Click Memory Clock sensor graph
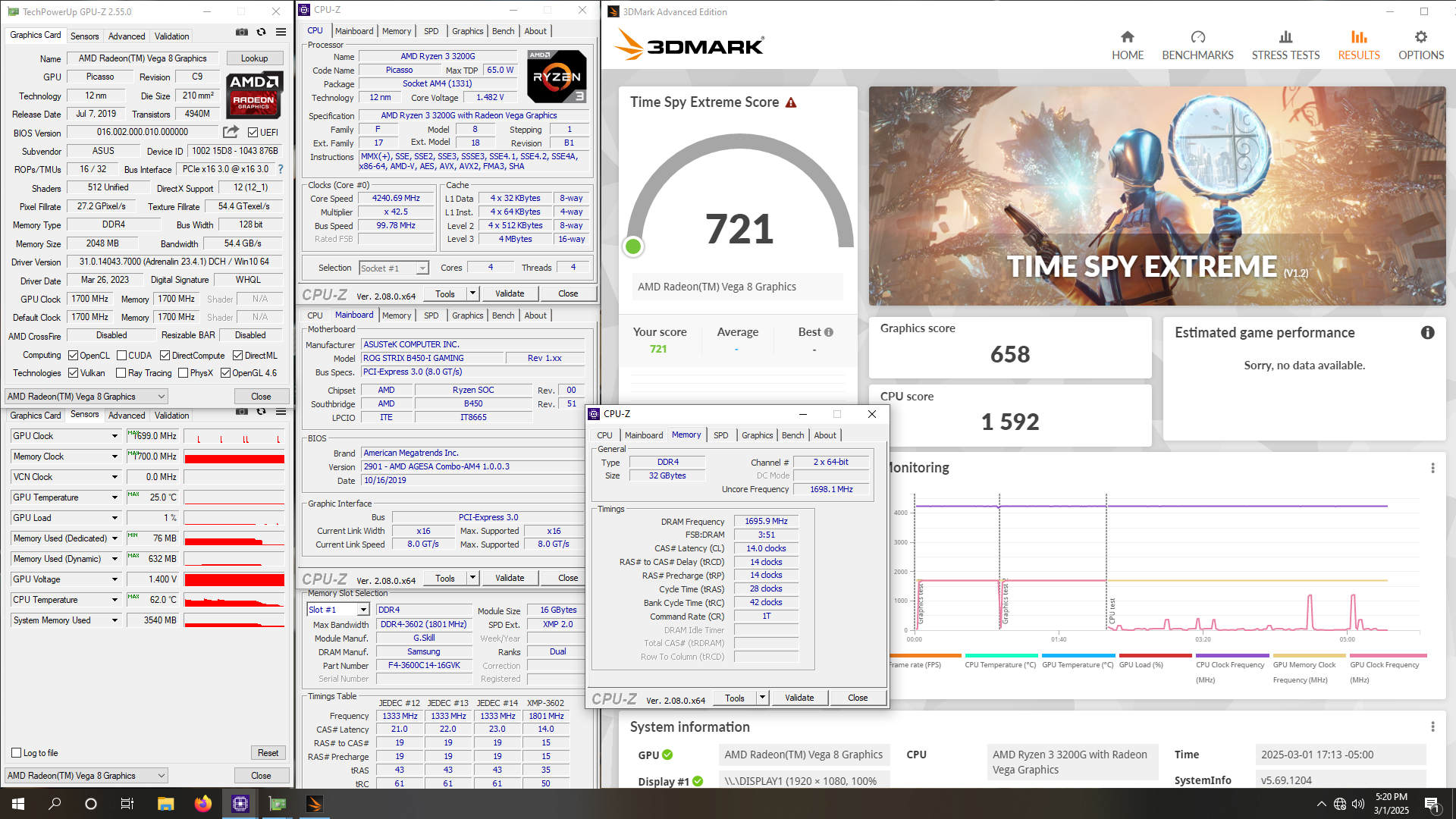Screen dimensions: 1456x819 234,457
